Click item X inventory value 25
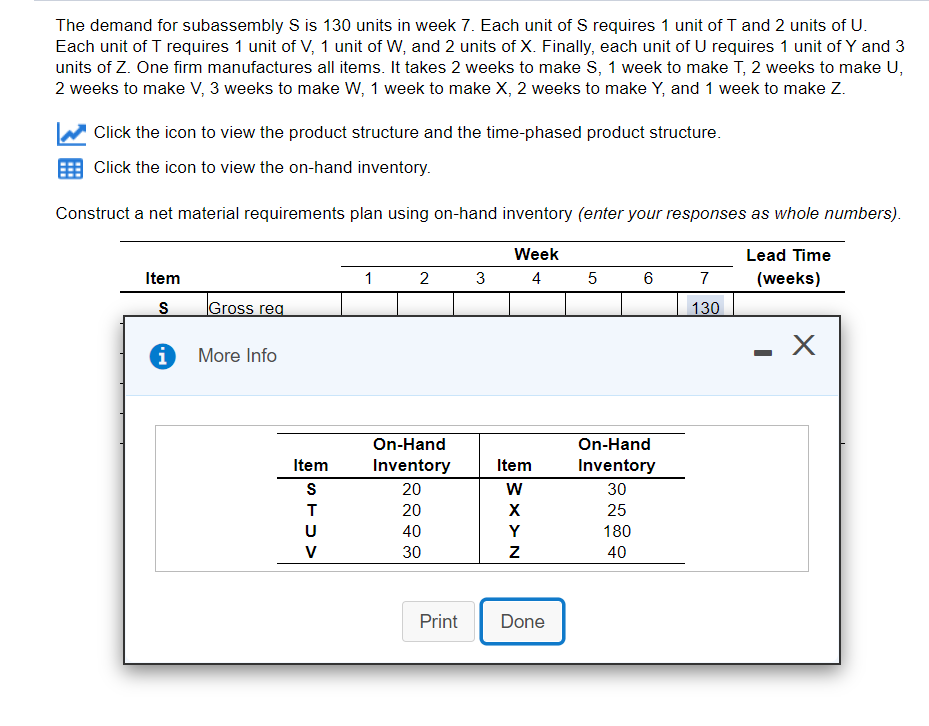The height and width of the screenshot is (726, 929). 616,510
